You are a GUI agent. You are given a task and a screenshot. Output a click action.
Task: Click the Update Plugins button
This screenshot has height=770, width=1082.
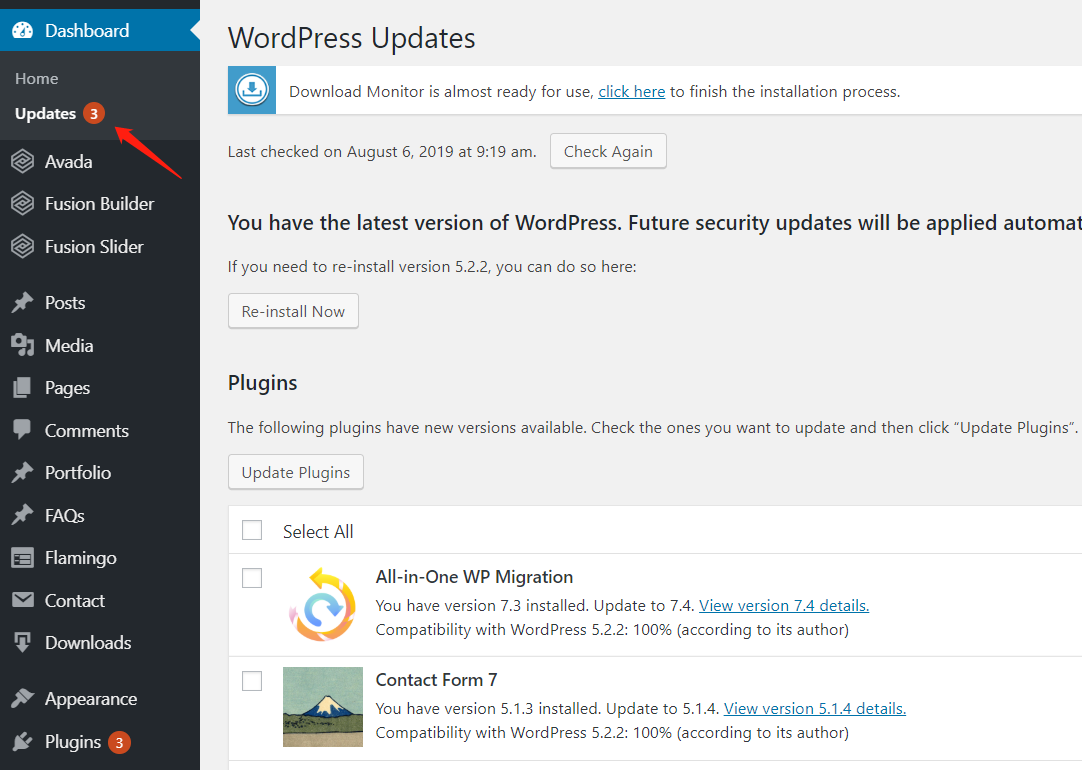coord(296,472)
